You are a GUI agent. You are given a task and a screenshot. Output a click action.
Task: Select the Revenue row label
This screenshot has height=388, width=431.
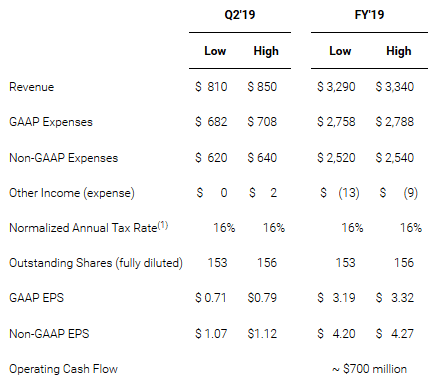click(x=32, y=87)
